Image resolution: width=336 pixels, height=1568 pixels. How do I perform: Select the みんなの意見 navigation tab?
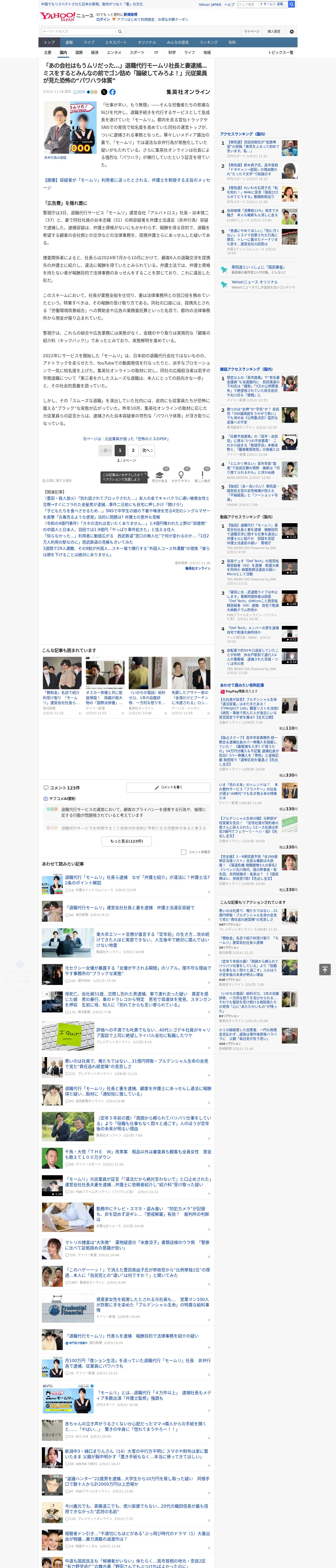point(178,42)
